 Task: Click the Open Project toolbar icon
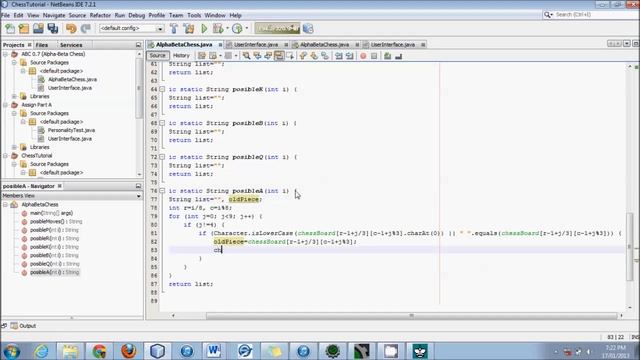[38, 29]
